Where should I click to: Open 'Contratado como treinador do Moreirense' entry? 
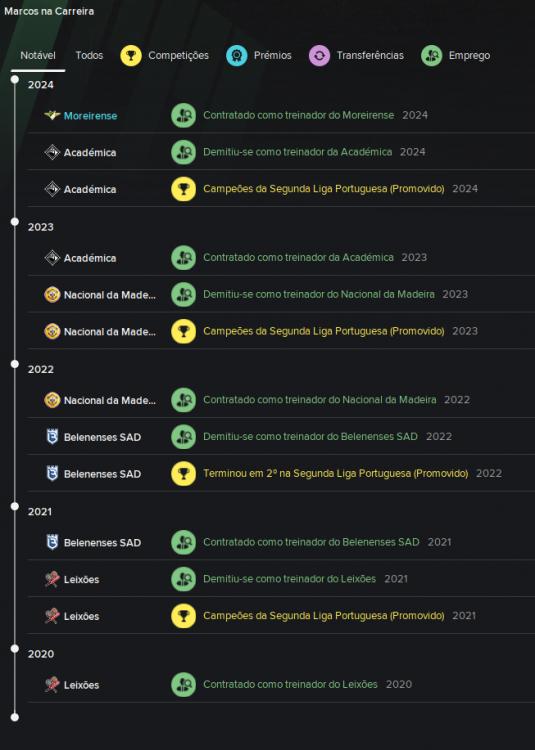298,115
